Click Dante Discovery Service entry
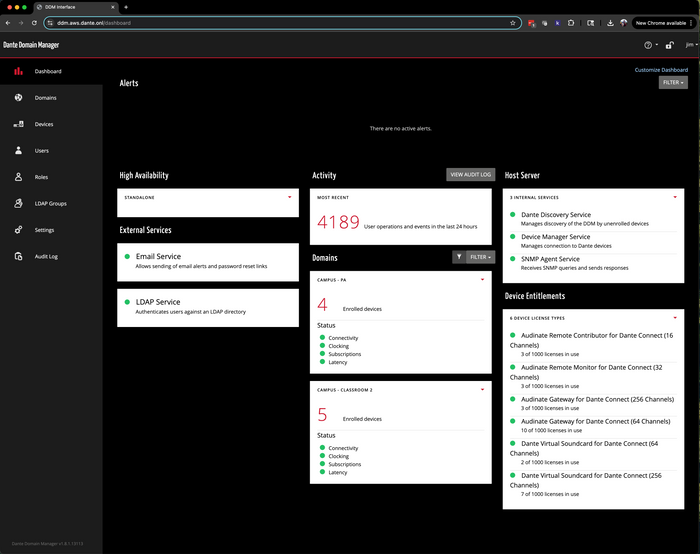The width and height of the screenshot is (700, 554). pos(593,219)
